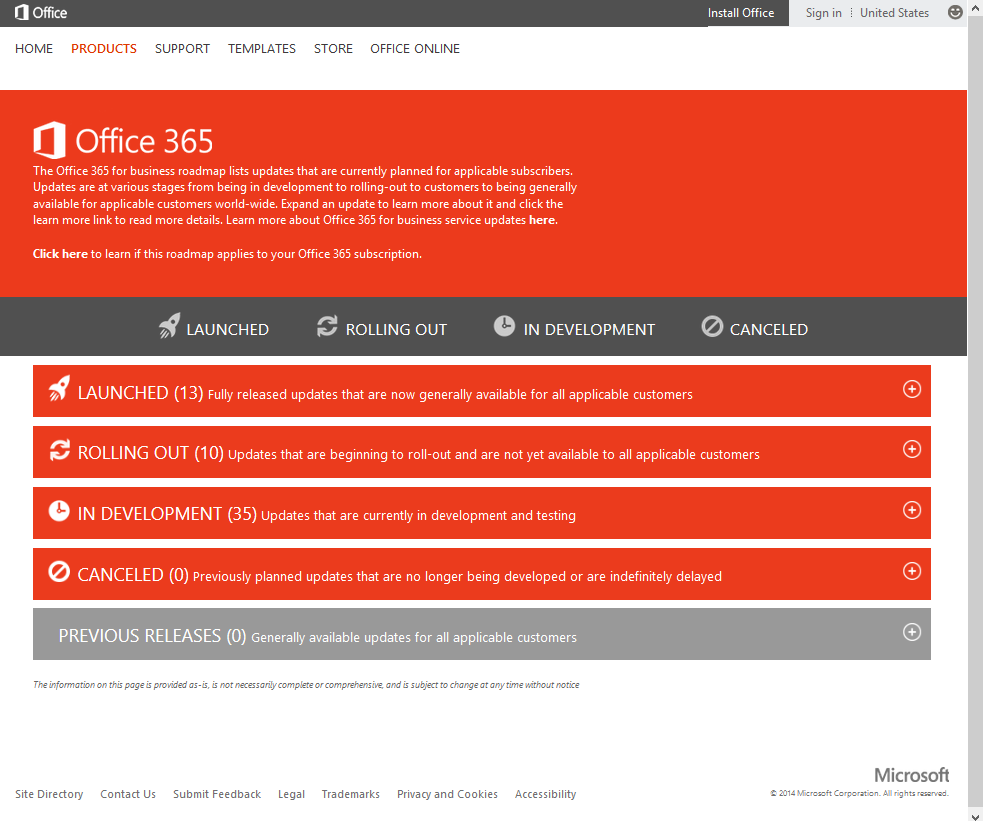
Task: Click the rocket icon on Launched (13) row
Action: coord(59,389)
